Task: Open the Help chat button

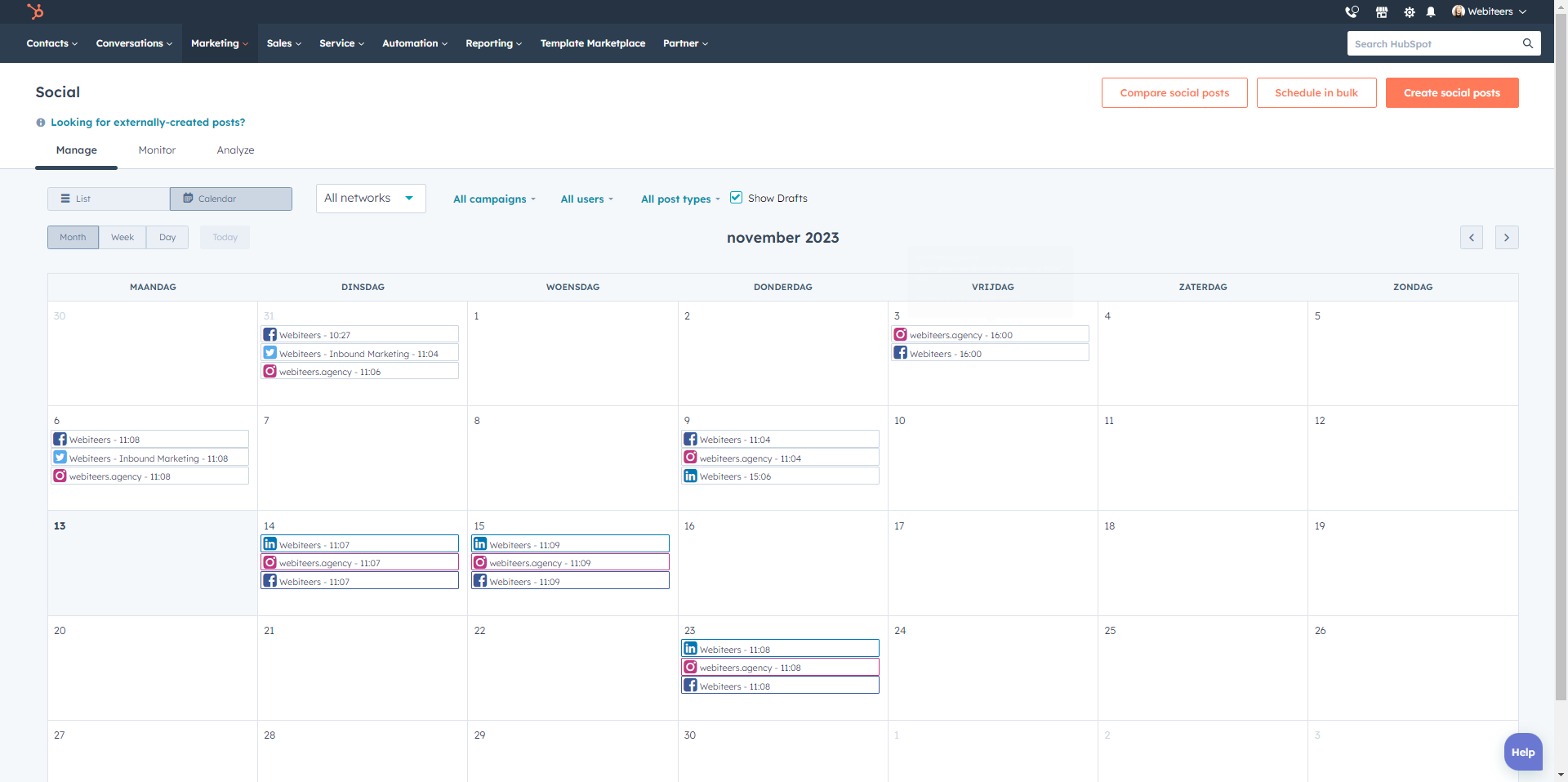Action: (x=1523, y=752)
